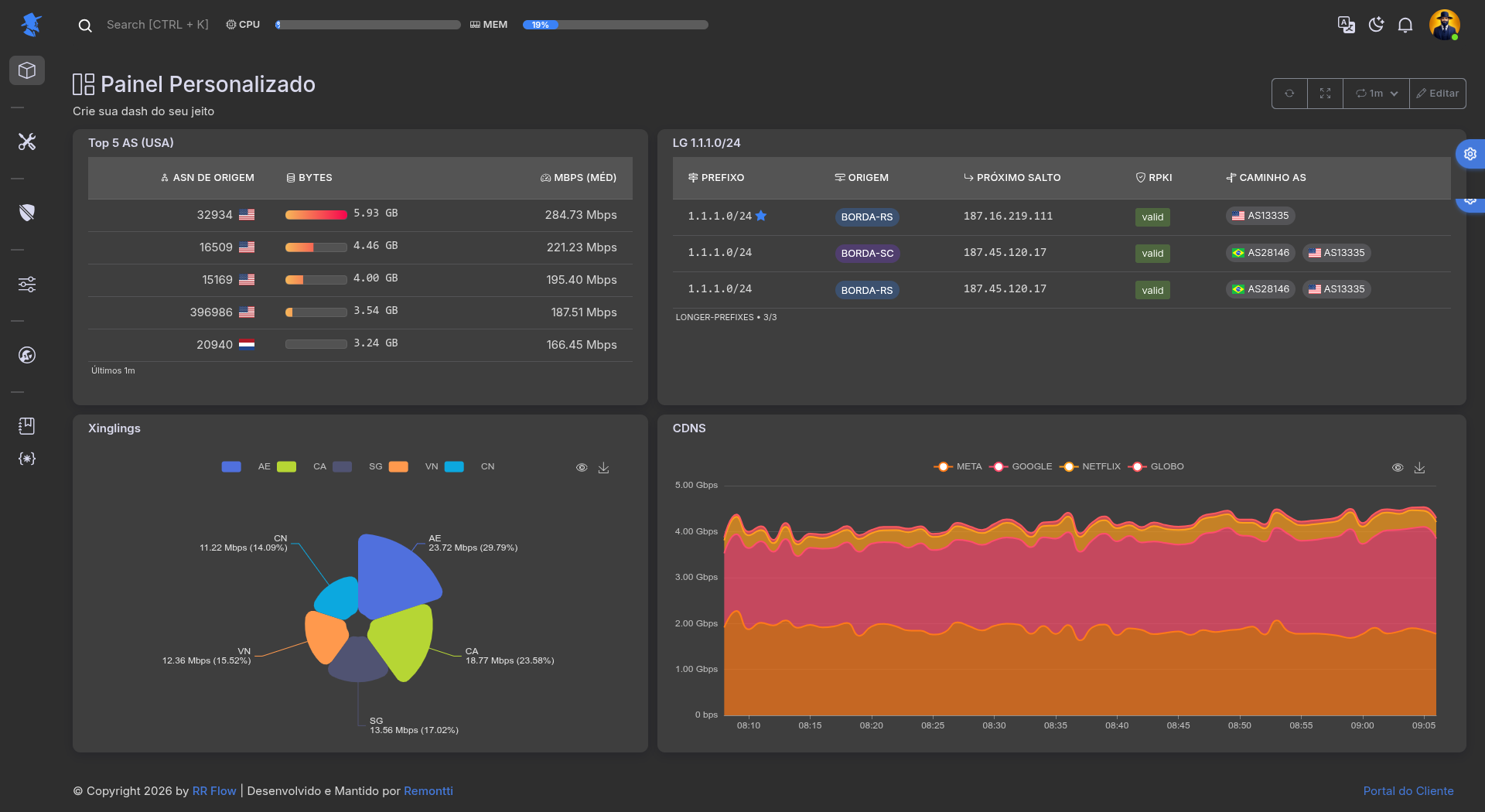This screenshot has height=812, width=1485.
Task: Click the refresh dashboard button
Action: point(1289,94)
